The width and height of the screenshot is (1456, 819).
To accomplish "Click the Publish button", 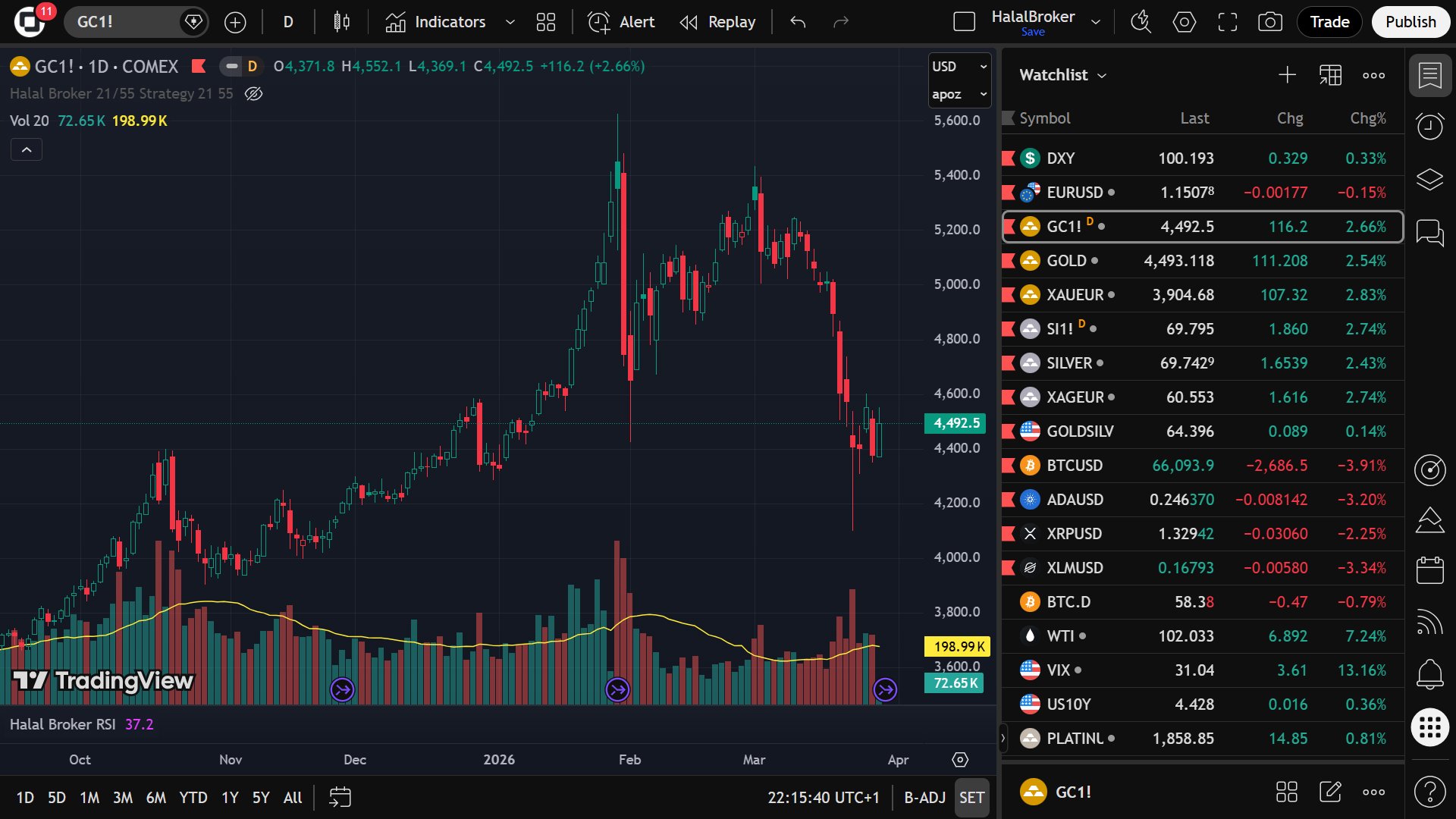I will (x=1410, y=22).
